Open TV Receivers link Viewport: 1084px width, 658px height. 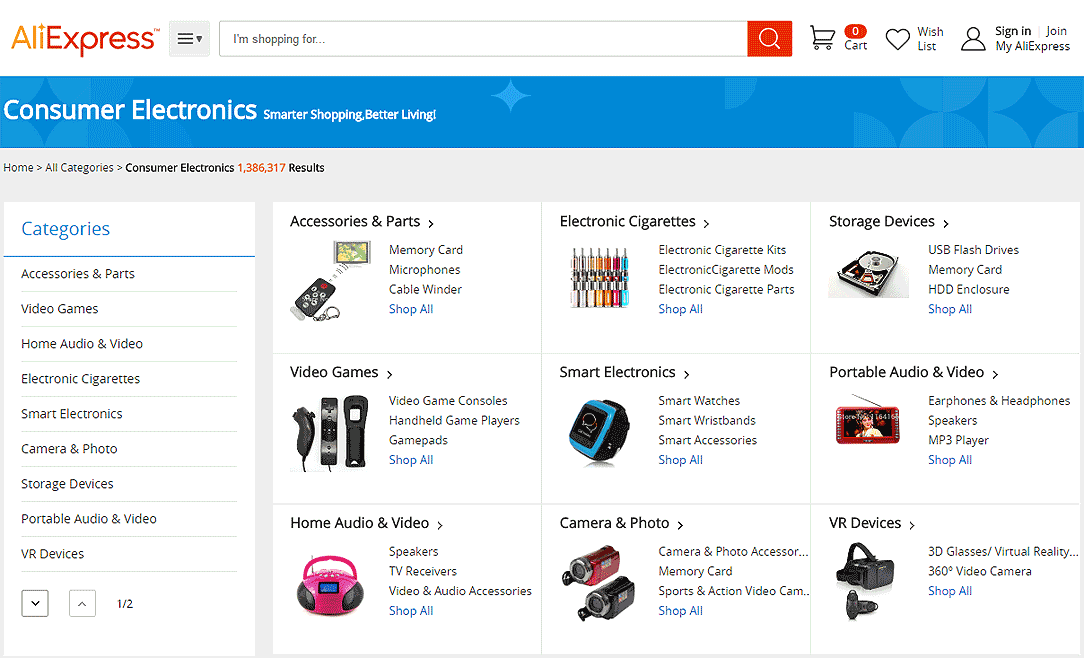pyautogui.click(x=423, y=572)
